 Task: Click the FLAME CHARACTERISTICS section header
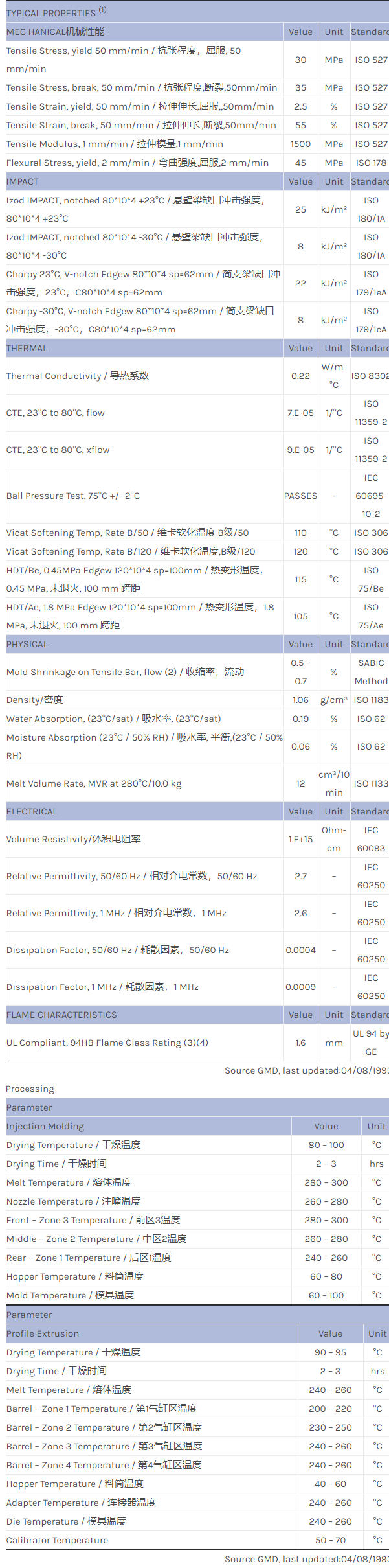[61, 1015]
